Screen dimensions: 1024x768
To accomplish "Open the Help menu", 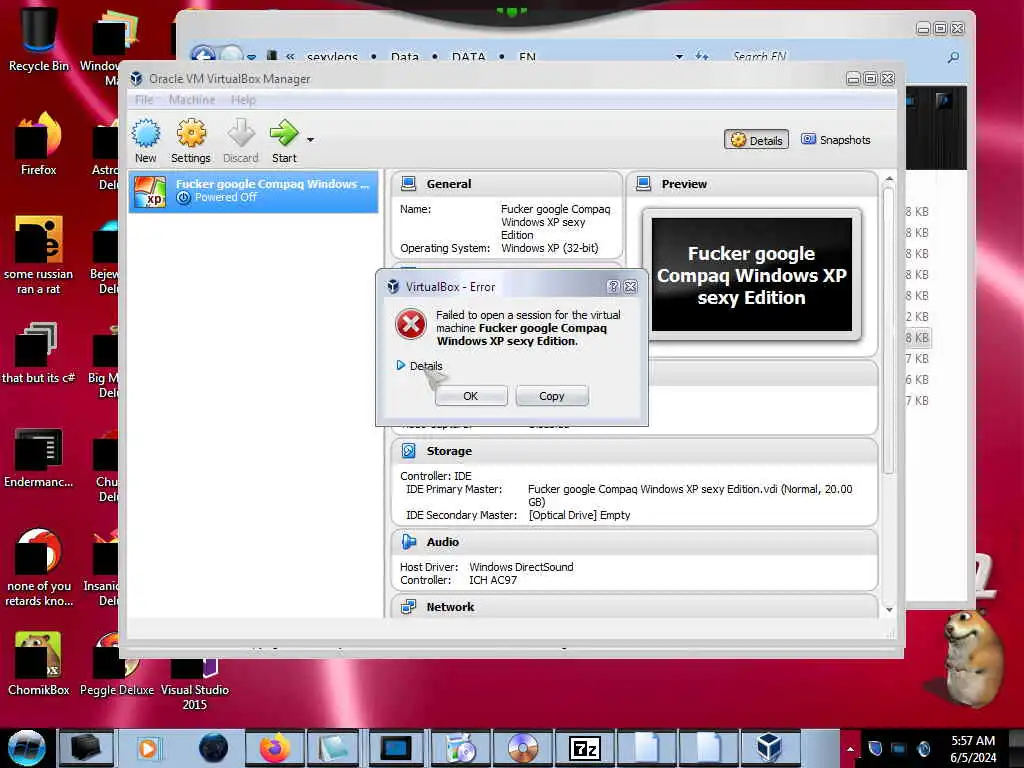I will pos(243,100).
